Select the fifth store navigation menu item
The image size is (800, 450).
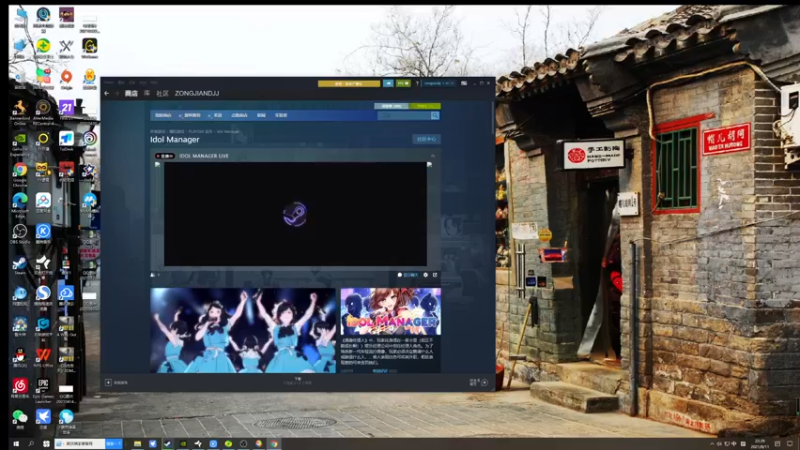click(x=261, y=115)
